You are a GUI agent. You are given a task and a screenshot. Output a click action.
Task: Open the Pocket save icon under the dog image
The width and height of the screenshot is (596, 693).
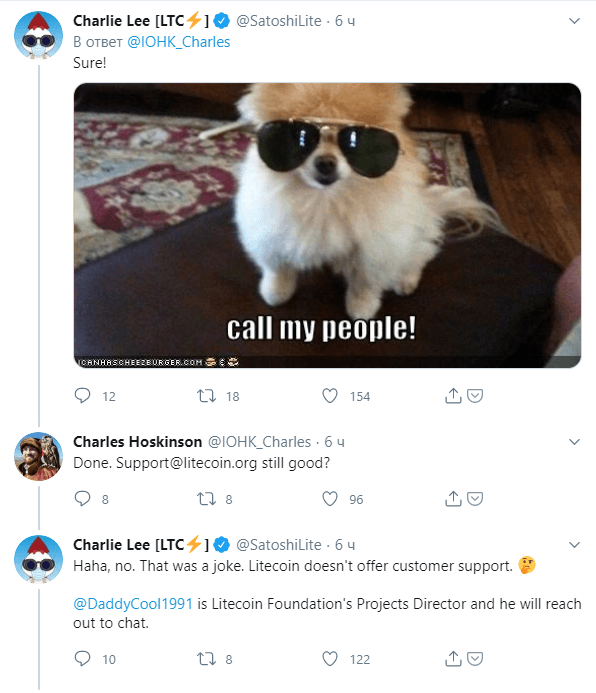(x=475, y=396)
